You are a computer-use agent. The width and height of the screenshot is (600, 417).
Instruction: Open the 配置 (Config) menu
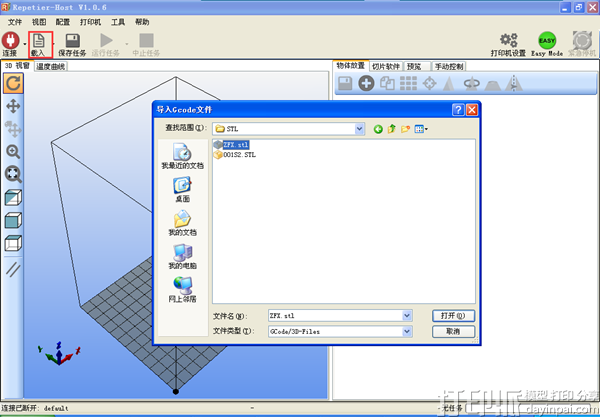[x=63, y=22]
